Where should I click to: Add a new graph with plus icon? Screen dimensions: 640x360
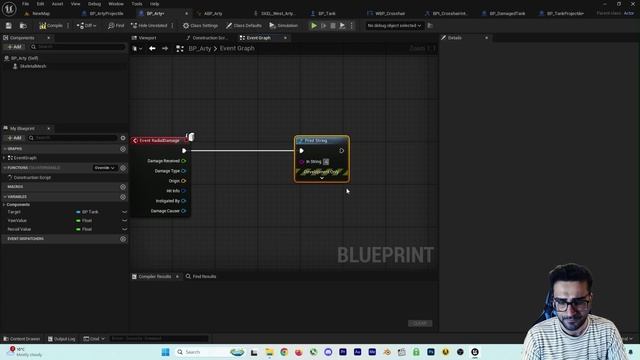pyautogui.click(x=123, y=149)
